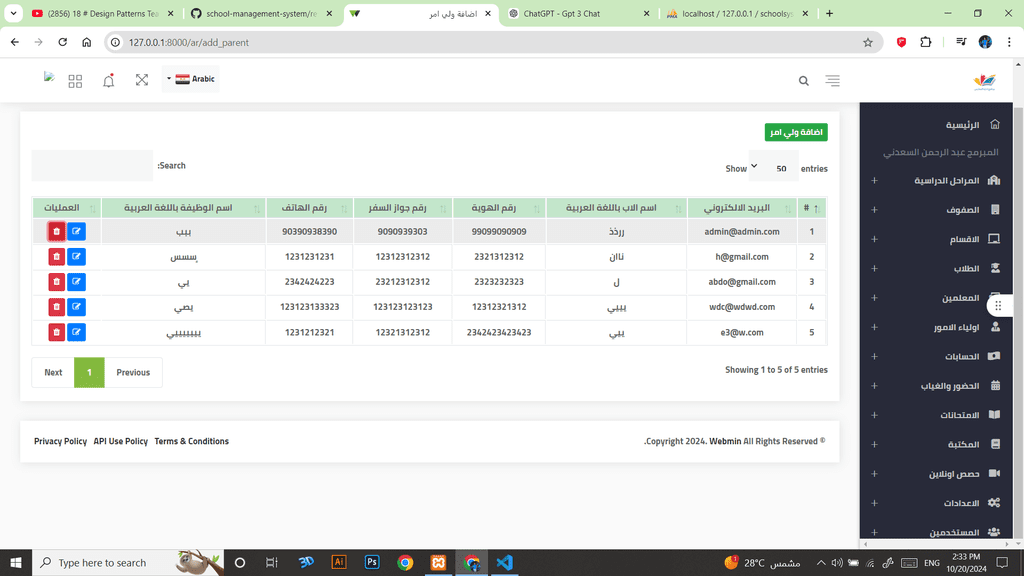Open the Windows Start menu
This screenshot has height=576, width=1024.
coord(16,562)
